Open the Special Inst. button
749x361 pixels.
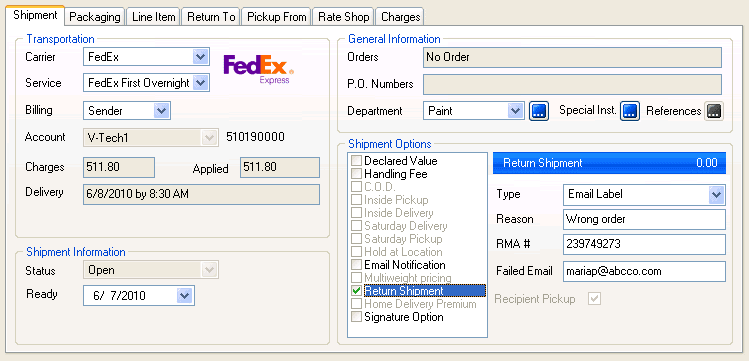[630, 111]
